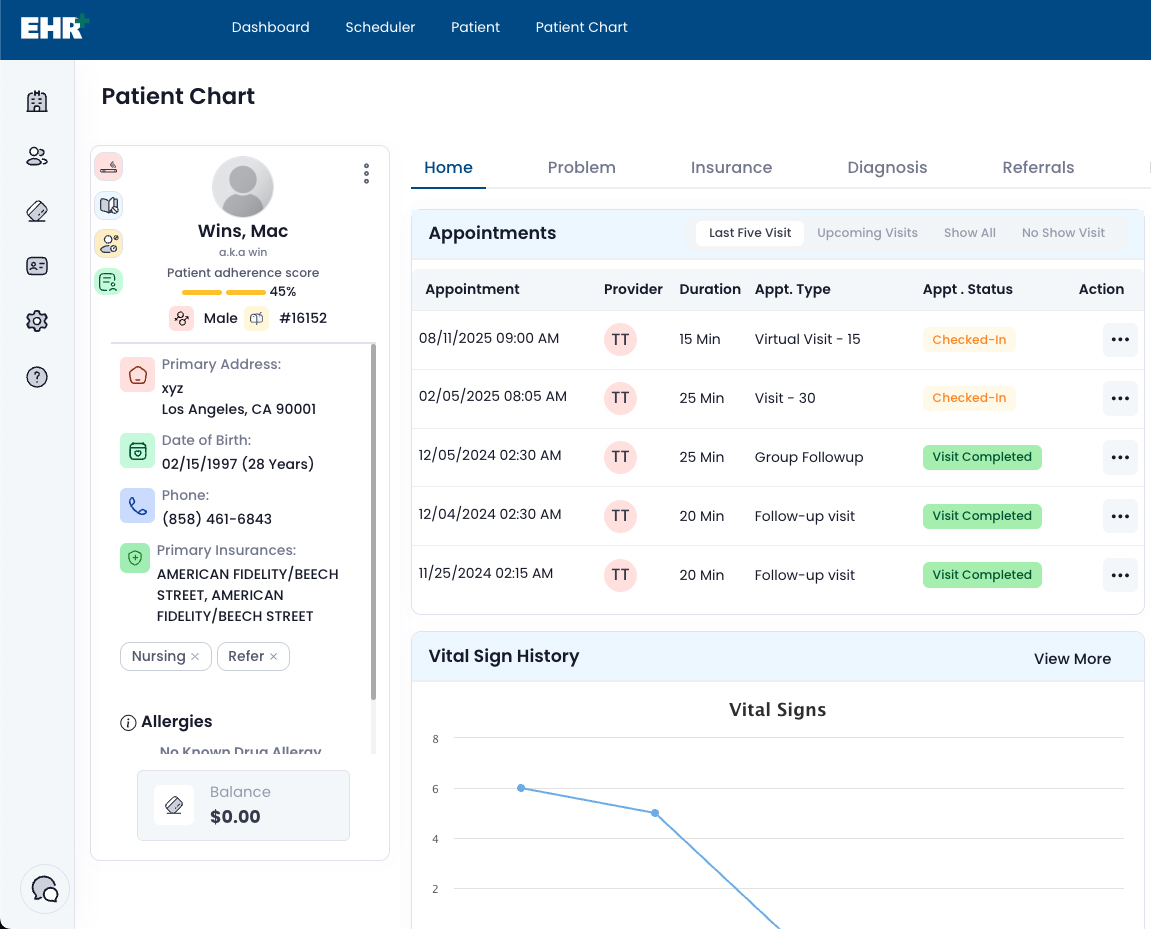The image size is (1151, 929).
Task: Open actions menu for 08/11/2025 appointment
Action: click(x=1119, y=340)
